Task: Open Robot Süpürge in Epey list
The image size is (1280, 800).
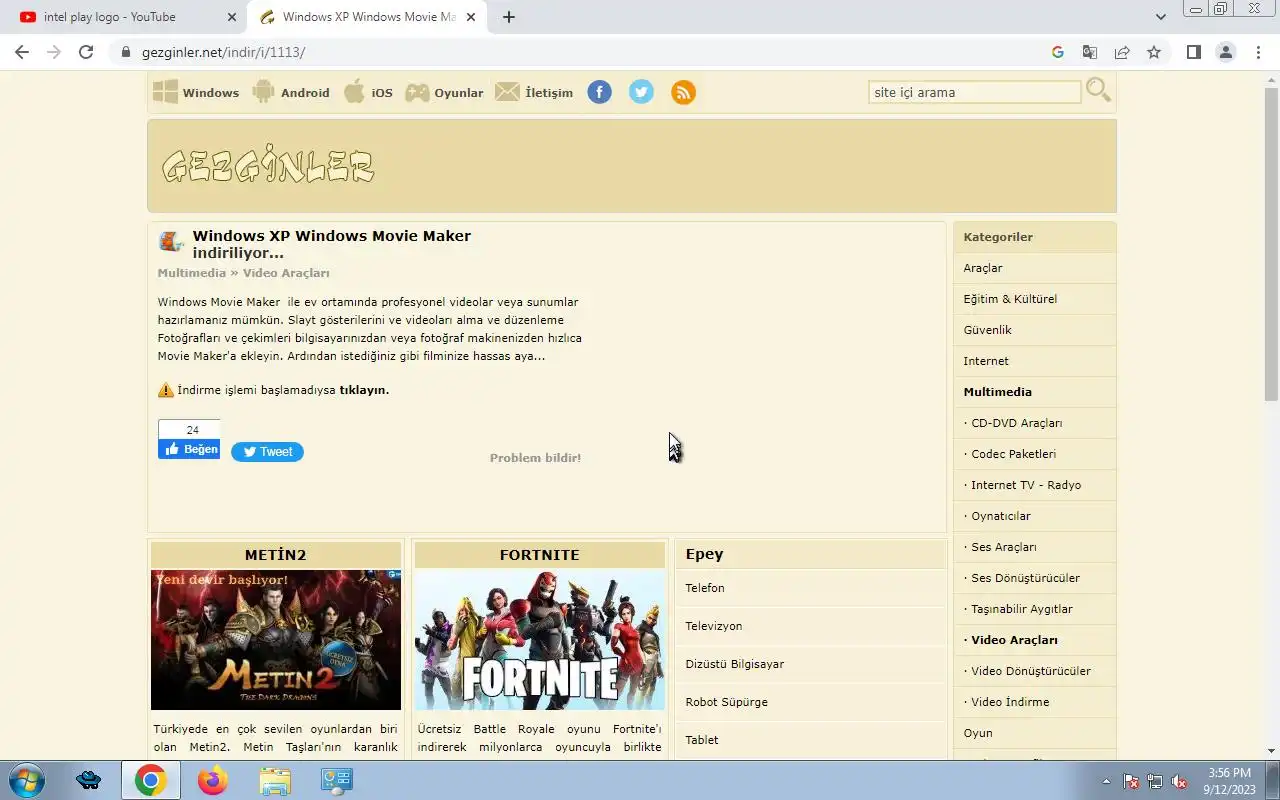Action: coord(811,702)
